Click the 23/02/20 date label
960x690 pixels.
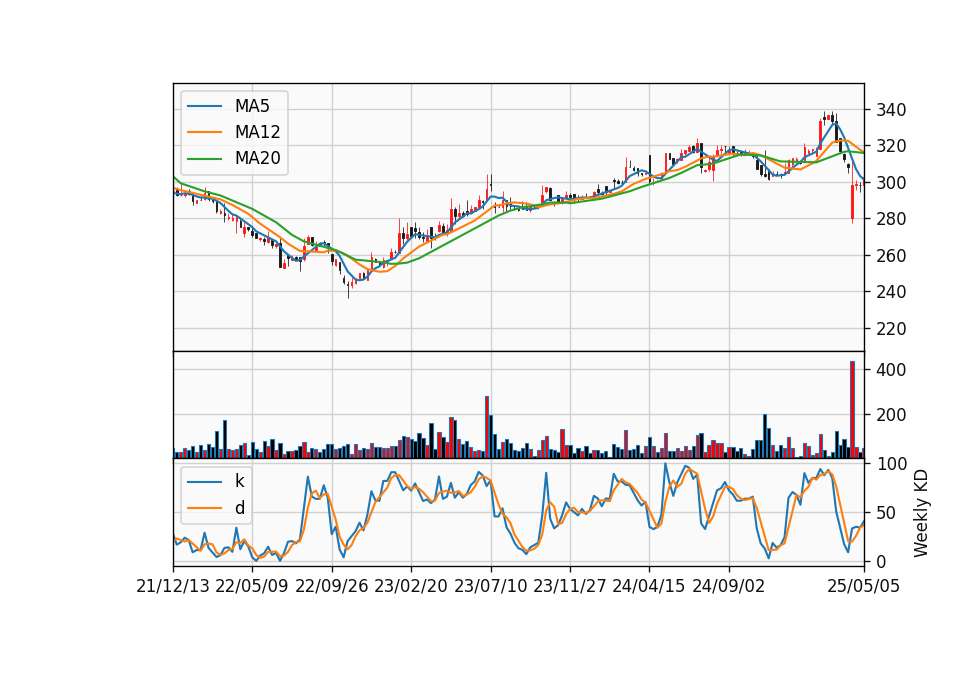pos(411,586)
